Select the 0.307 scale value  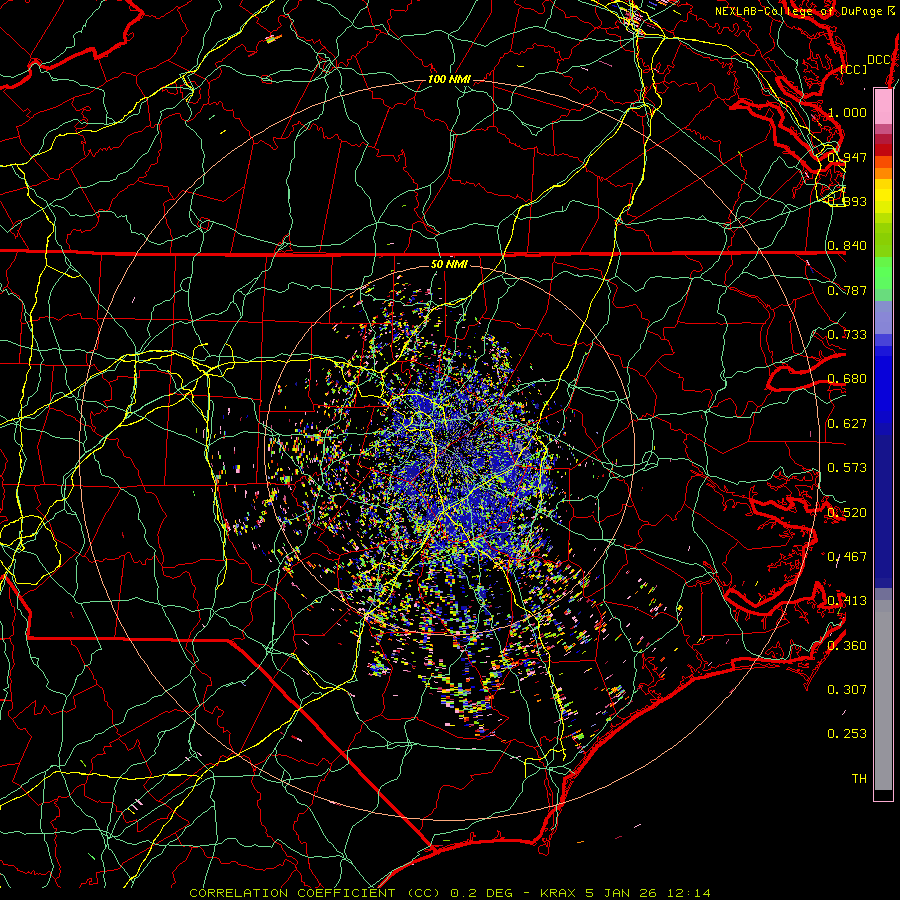click(x=847, y=690)
